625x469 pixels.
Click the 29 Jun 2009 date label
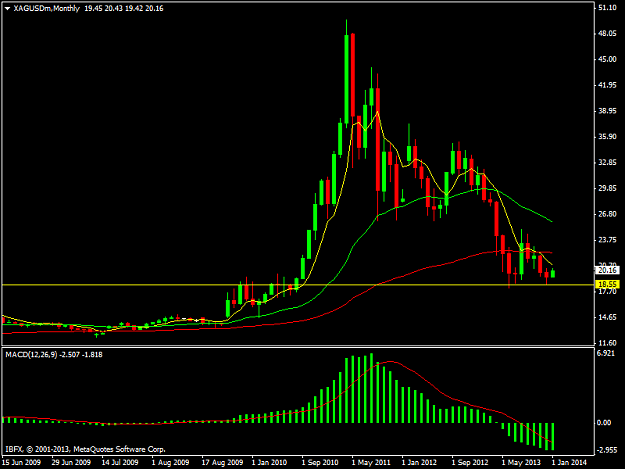[71, 463]
